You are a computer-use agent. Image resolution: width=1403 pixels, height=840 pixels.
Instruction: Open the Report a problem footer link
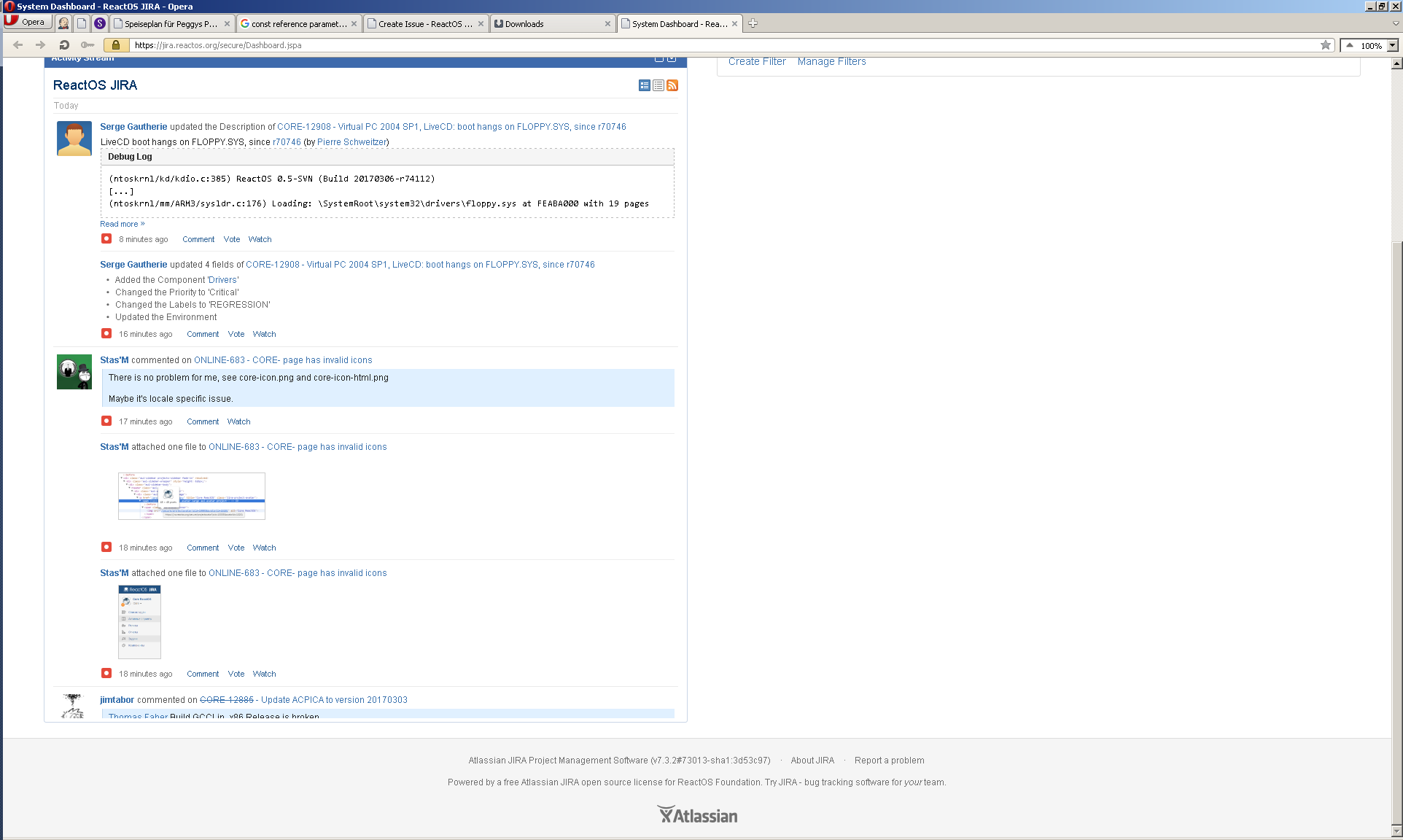click(889, 761)
